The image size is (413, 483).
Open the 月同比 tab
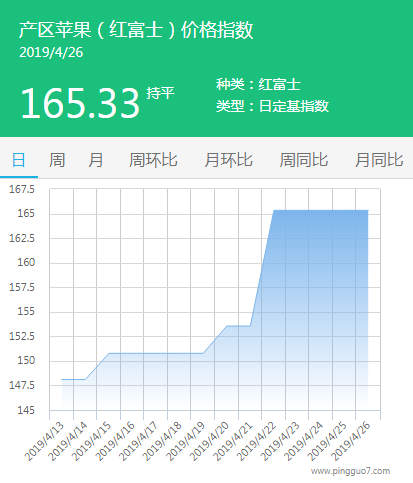[x=379, y=160]
